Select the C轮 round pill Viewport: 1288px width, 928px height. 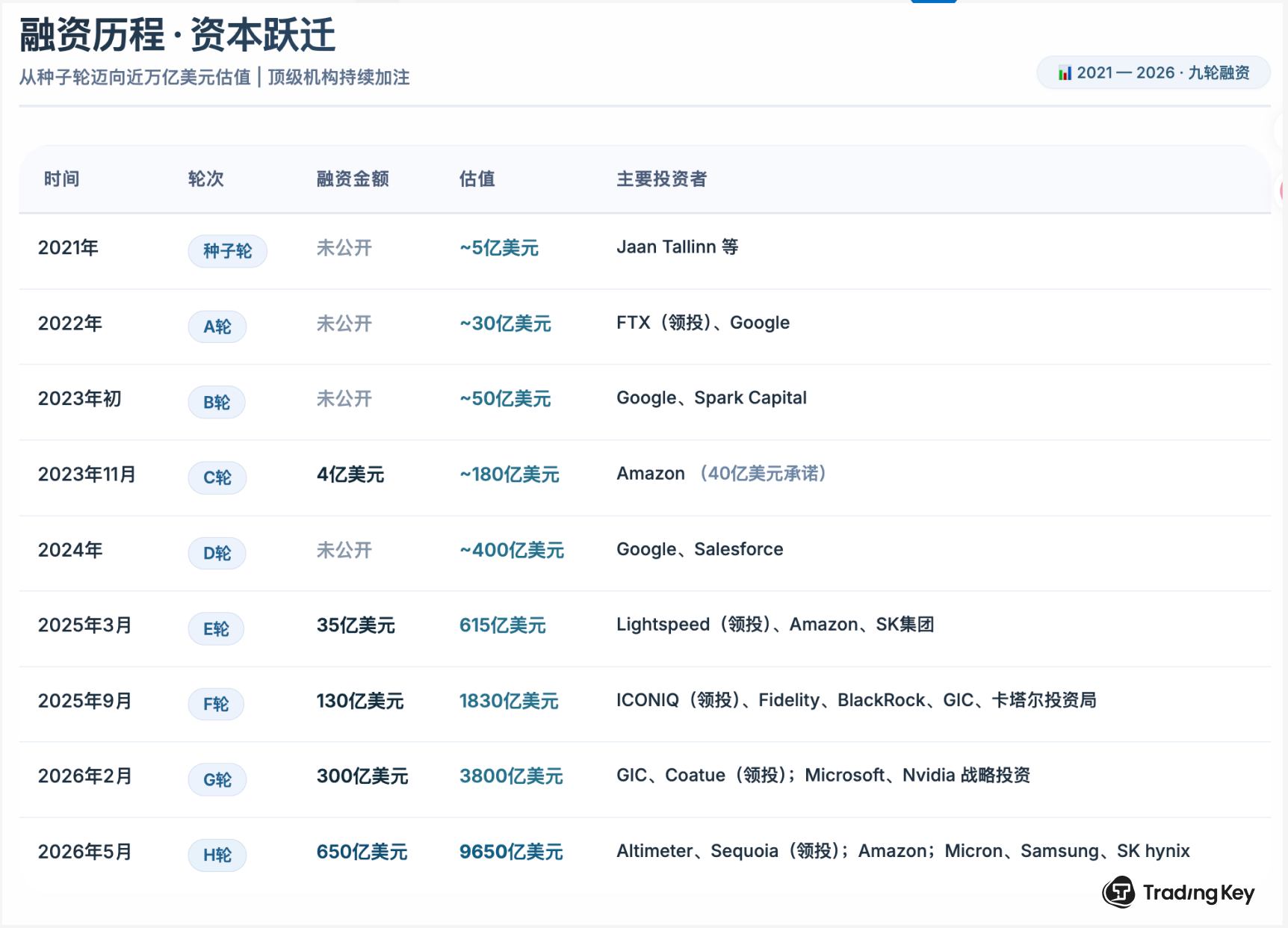coord(217,477)
